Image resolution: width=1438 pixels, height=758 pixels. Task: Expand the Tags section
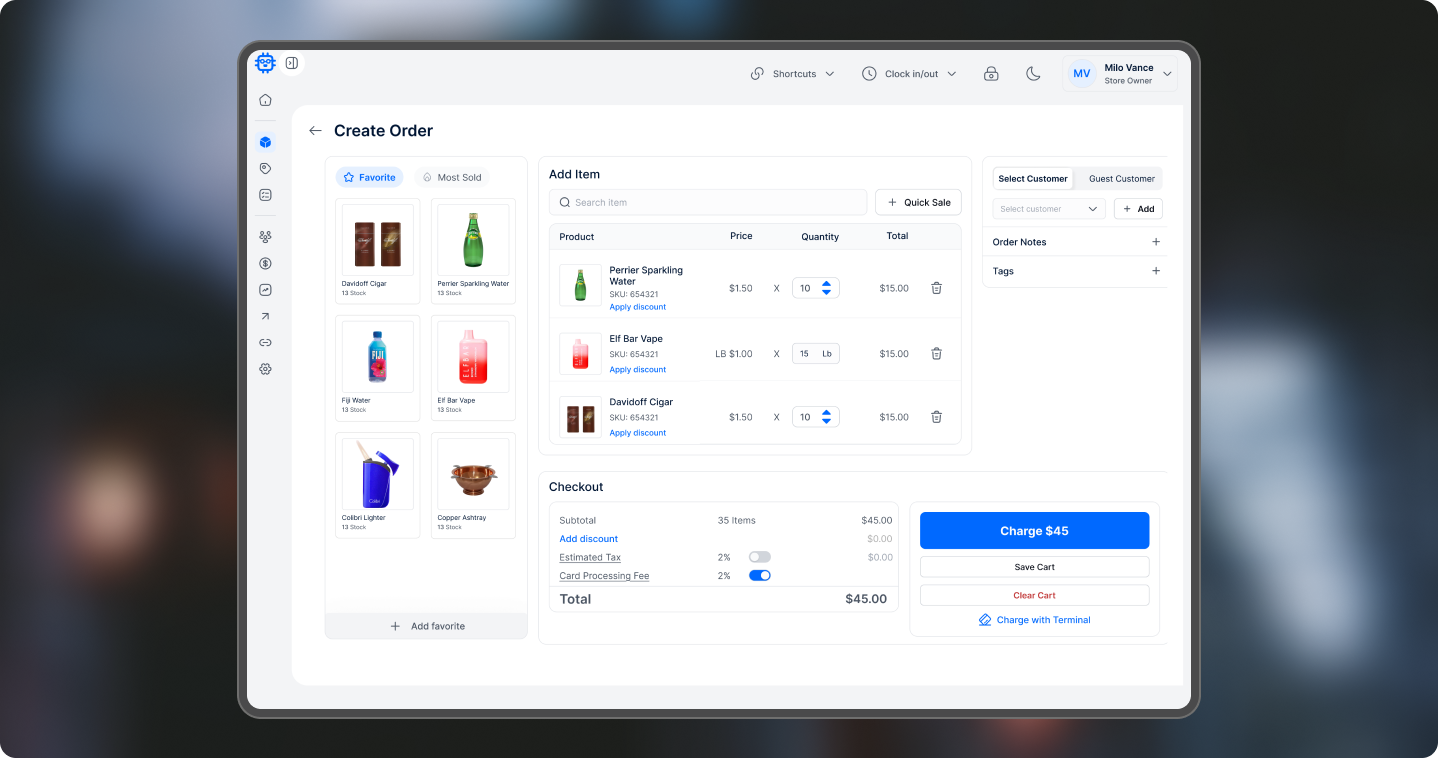1156,271
